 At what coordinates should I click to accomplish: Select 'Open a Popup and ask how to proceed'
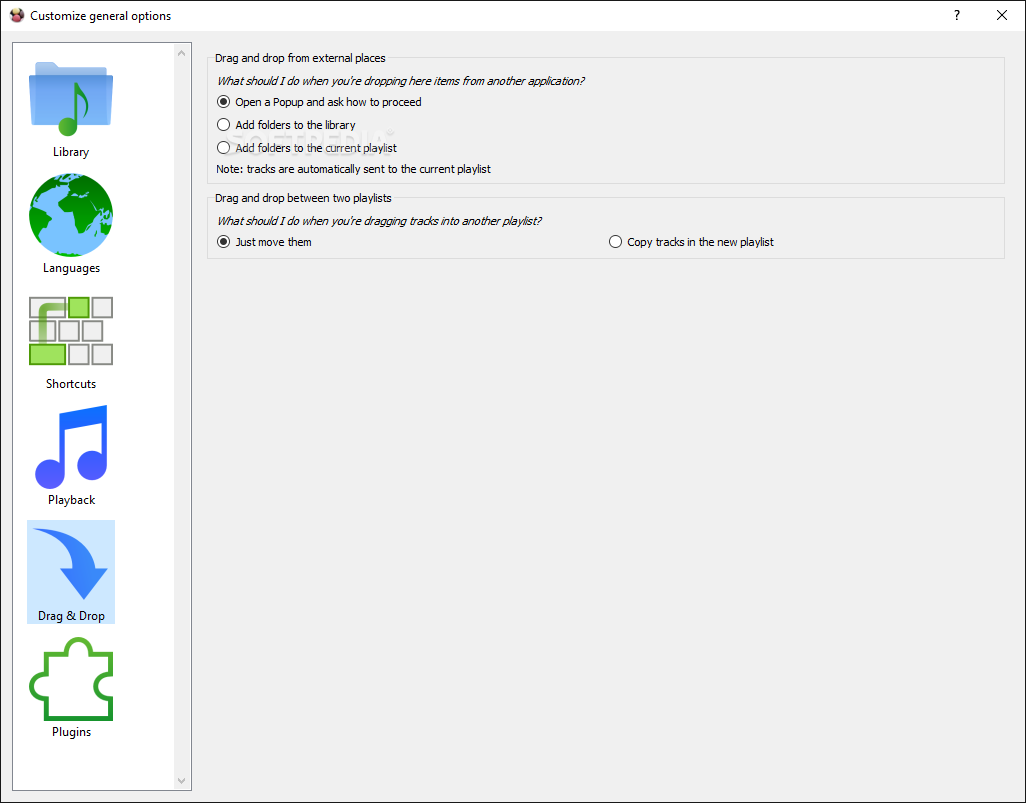pos(319,102)
